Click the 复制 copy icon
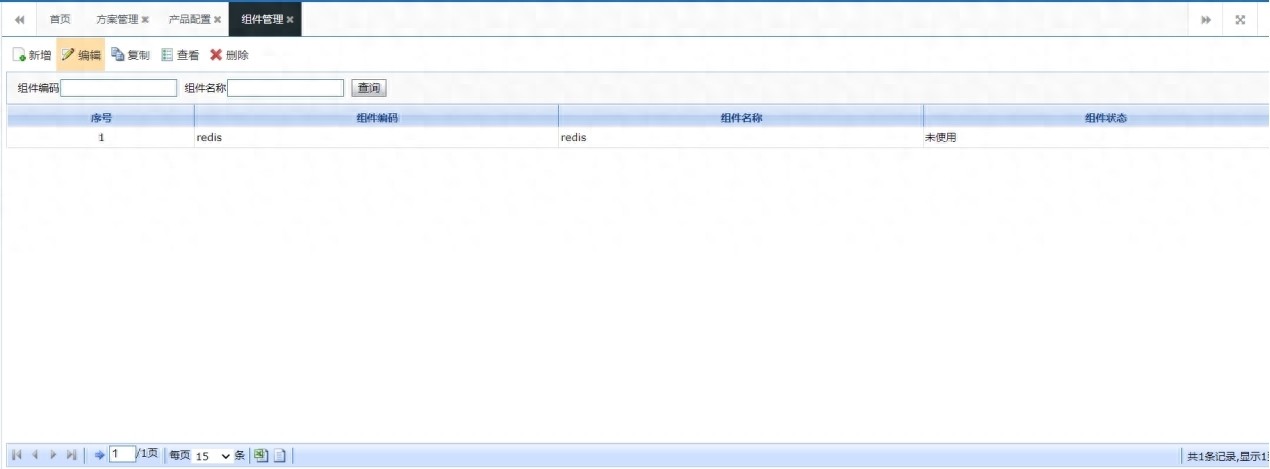 click(x=118, y=55)
